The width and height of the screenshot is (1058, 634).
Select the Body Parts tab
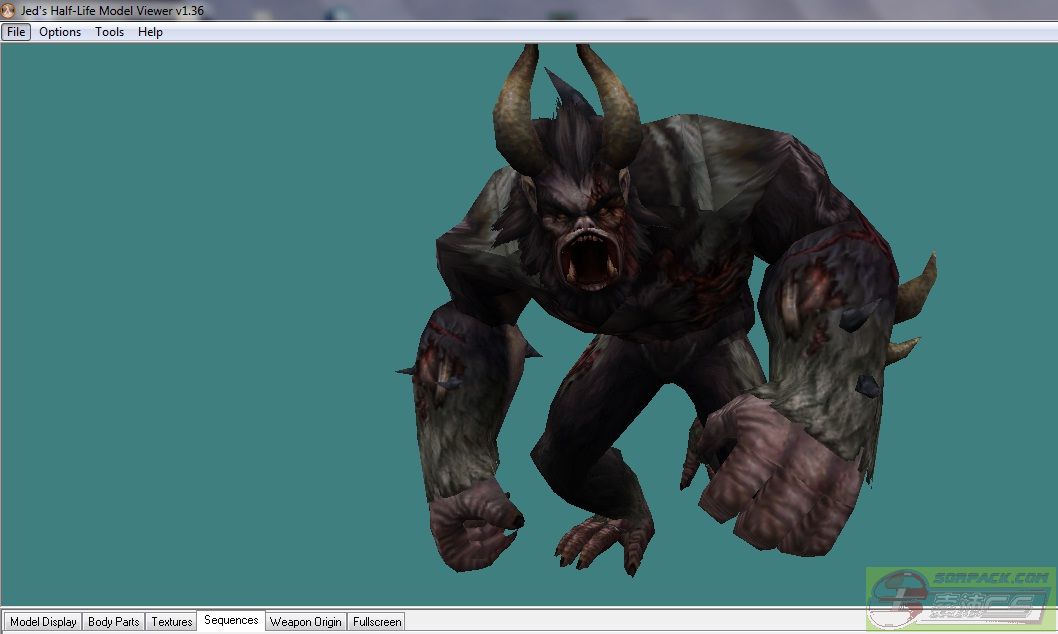[x=114, y=622]
